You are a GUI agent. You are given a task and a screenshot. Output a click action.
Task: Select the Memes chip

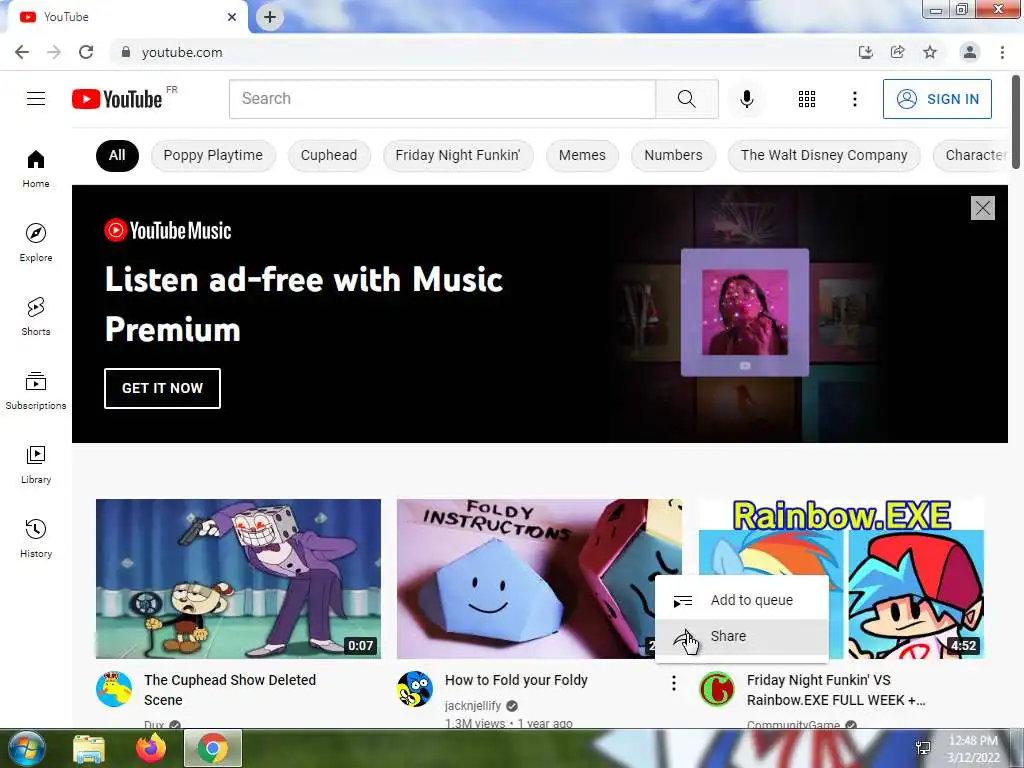(x=582, y=155)
